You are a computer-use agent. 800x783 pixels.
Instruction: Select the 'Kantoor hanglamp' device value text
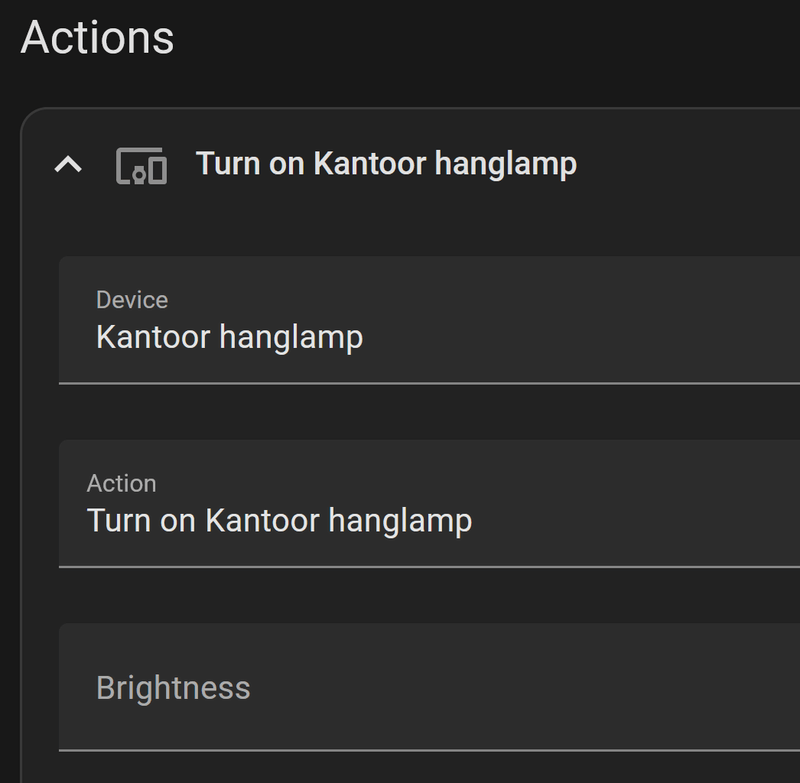[x=229, y=337]
